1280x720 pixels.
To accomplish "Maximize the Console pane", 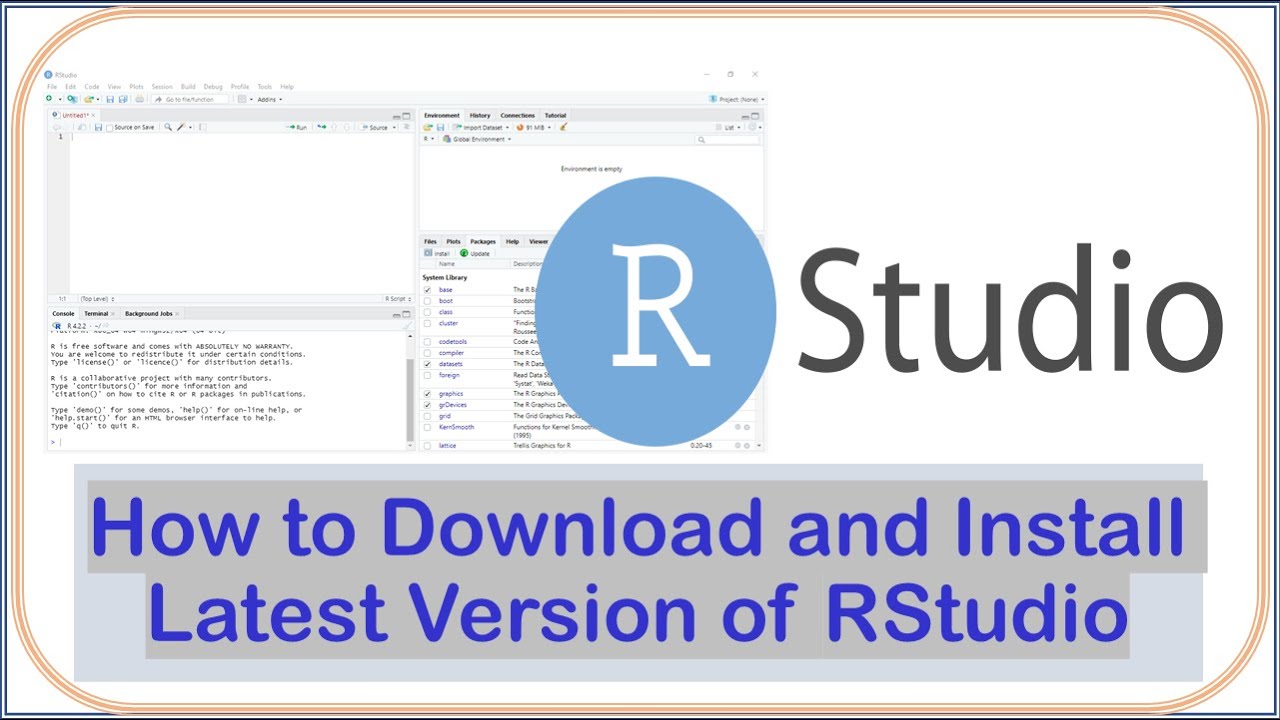I will point(407,313).
